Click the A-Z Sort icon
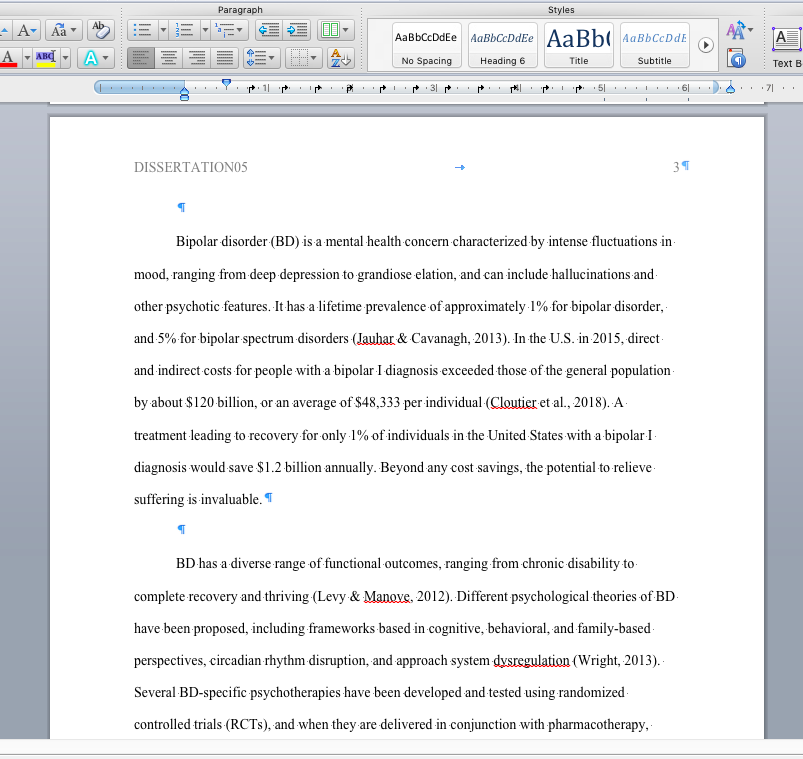 (x=341, y=58)
